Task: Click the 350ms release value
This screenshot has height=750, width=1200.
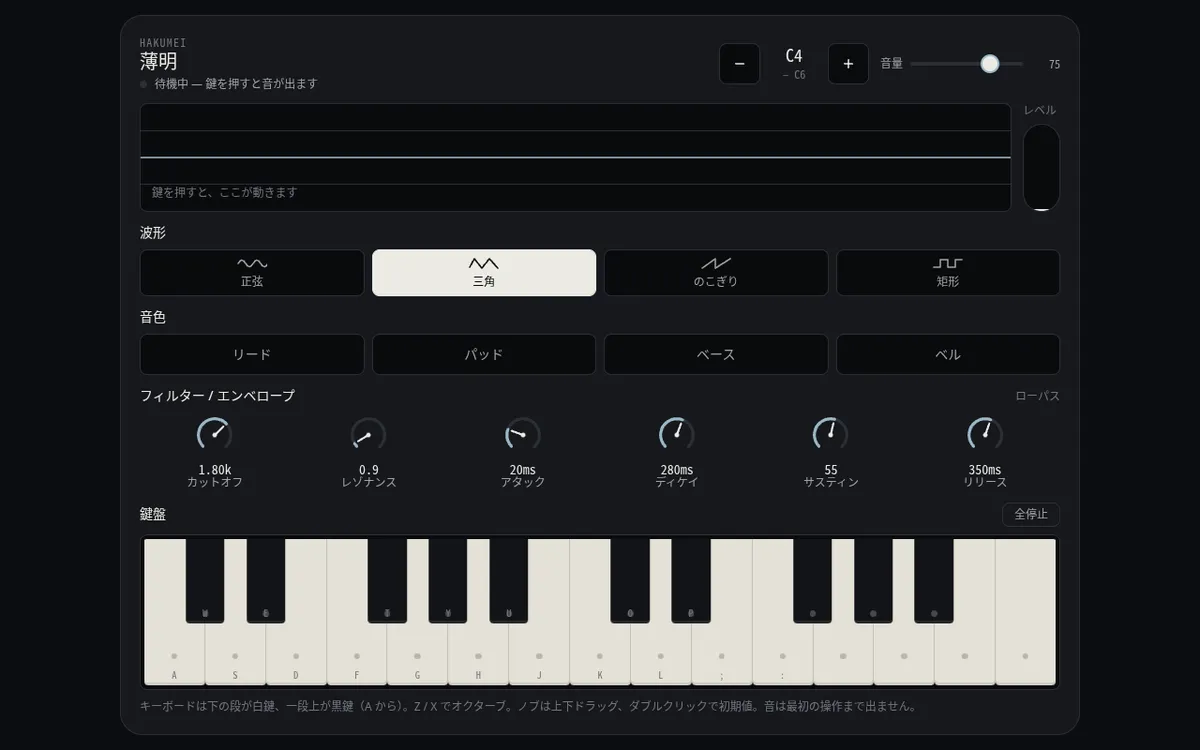Action: (x=985, y=470)
